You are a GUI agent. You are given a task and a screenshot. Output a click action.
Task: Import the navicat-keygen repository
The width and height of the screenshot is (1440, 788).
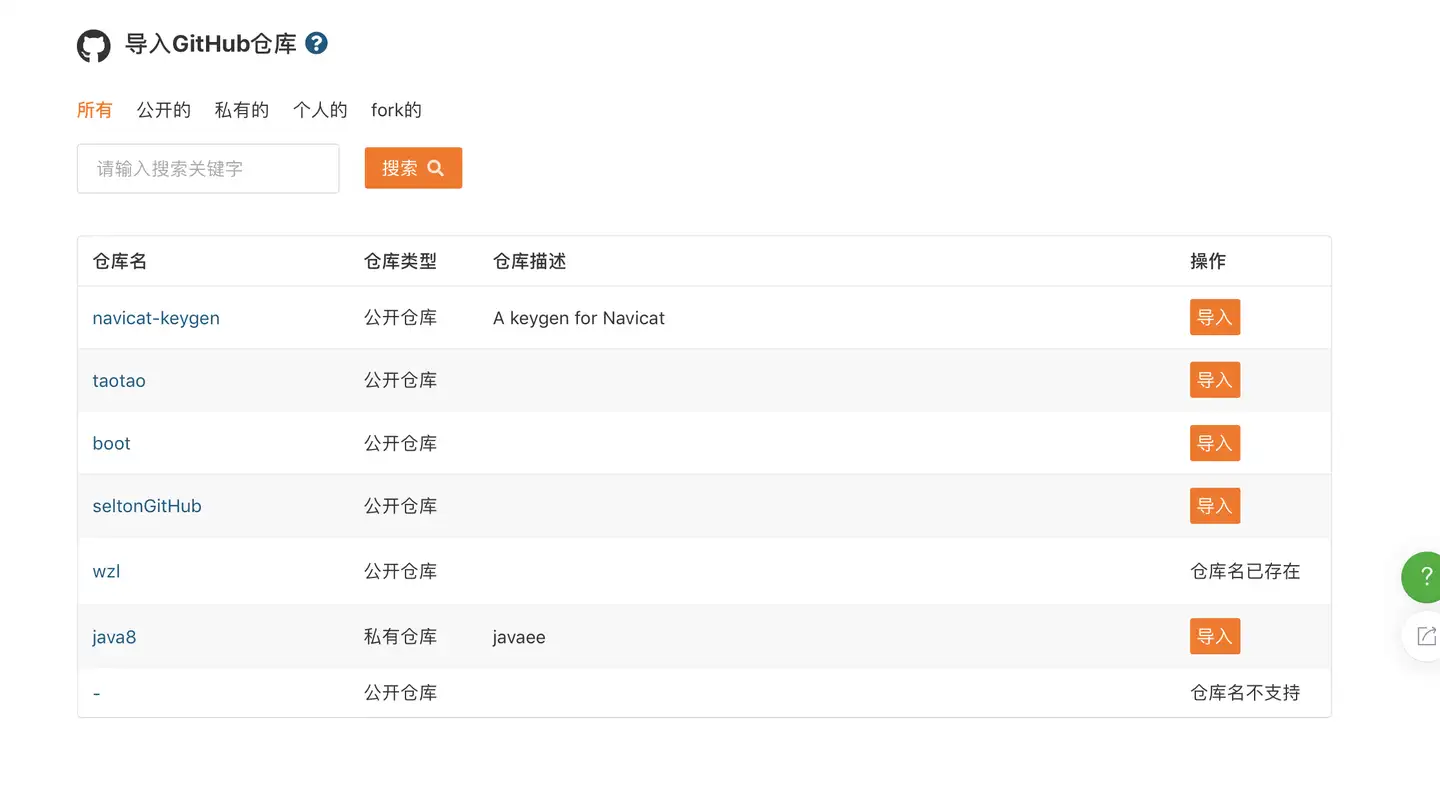pyautogui.click(x=1215, y=317)
